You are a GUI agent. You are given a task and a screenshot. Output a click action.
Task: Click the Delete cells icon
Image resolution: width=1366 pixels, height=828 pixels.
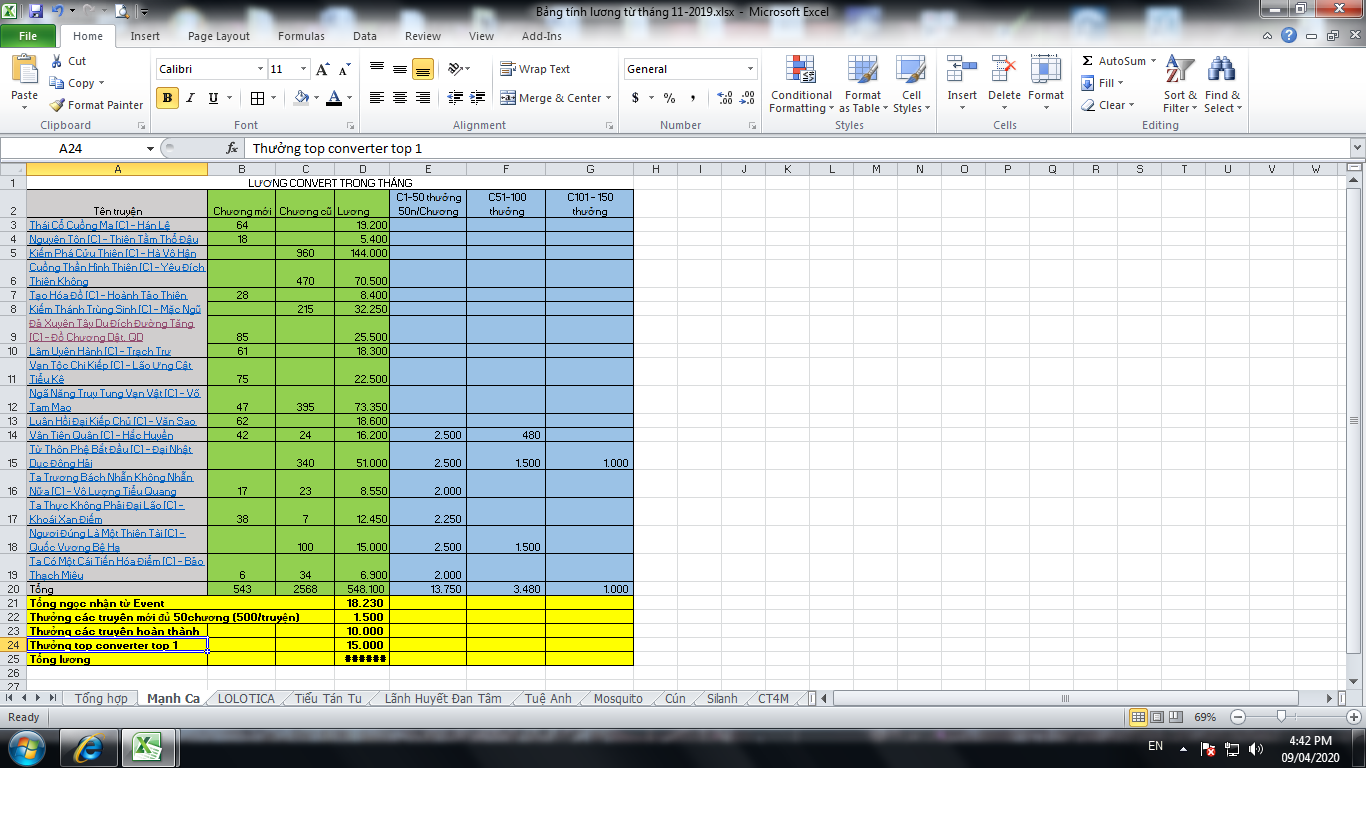[x=1003, y=70]
